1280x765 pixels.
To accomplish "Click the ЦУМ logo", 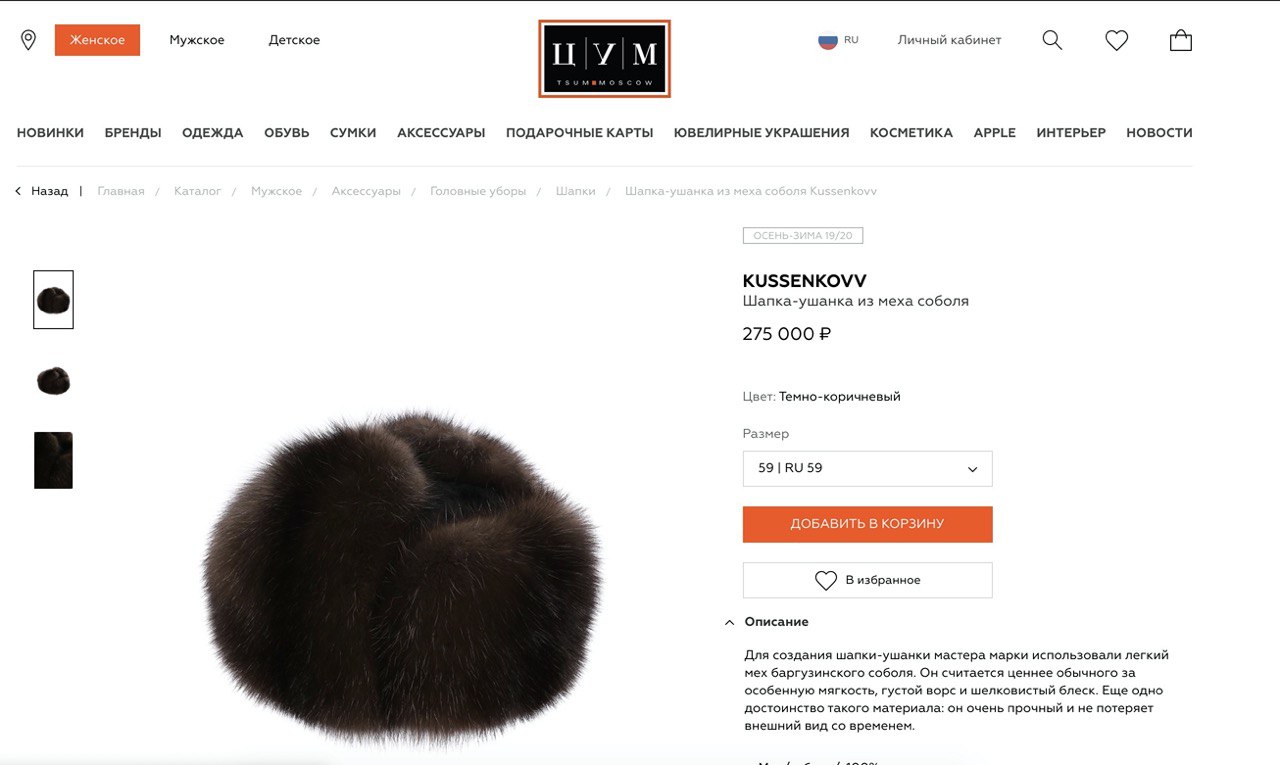I will 604,59.
